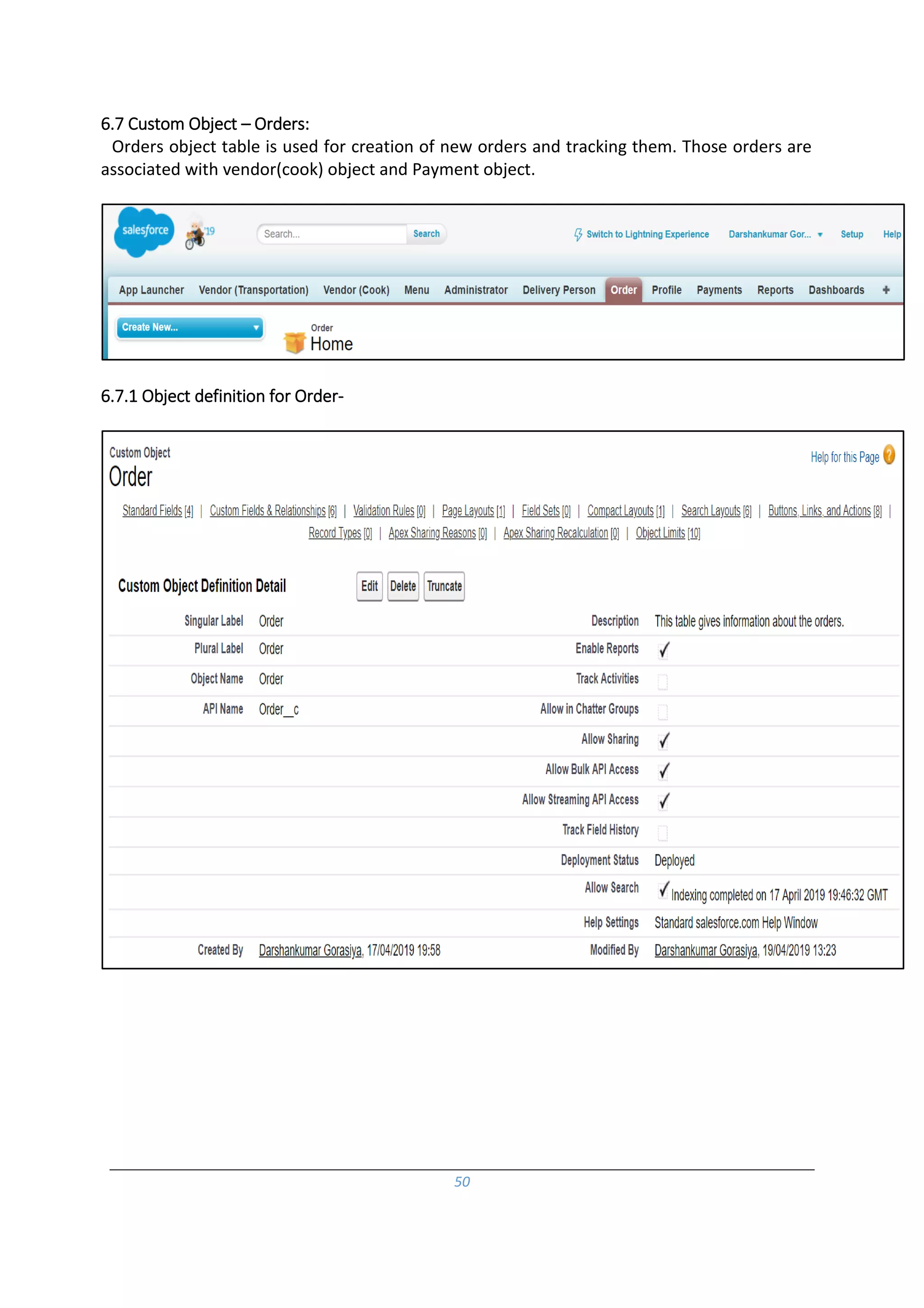Click the Salesforce cloud logo
Image resolution: width=924 pixels, height=1308 pixels.
click(144, 231)
